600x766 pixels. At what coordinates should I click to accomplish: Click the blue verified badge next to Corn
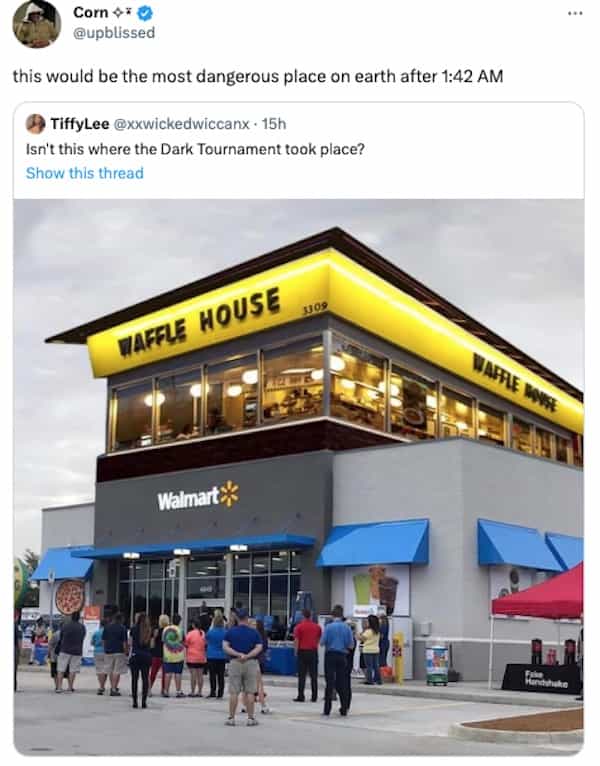[145, 13]
